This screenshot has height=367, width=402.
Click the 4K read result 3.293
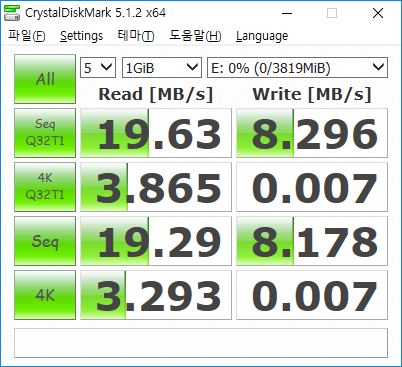point(156,295)
